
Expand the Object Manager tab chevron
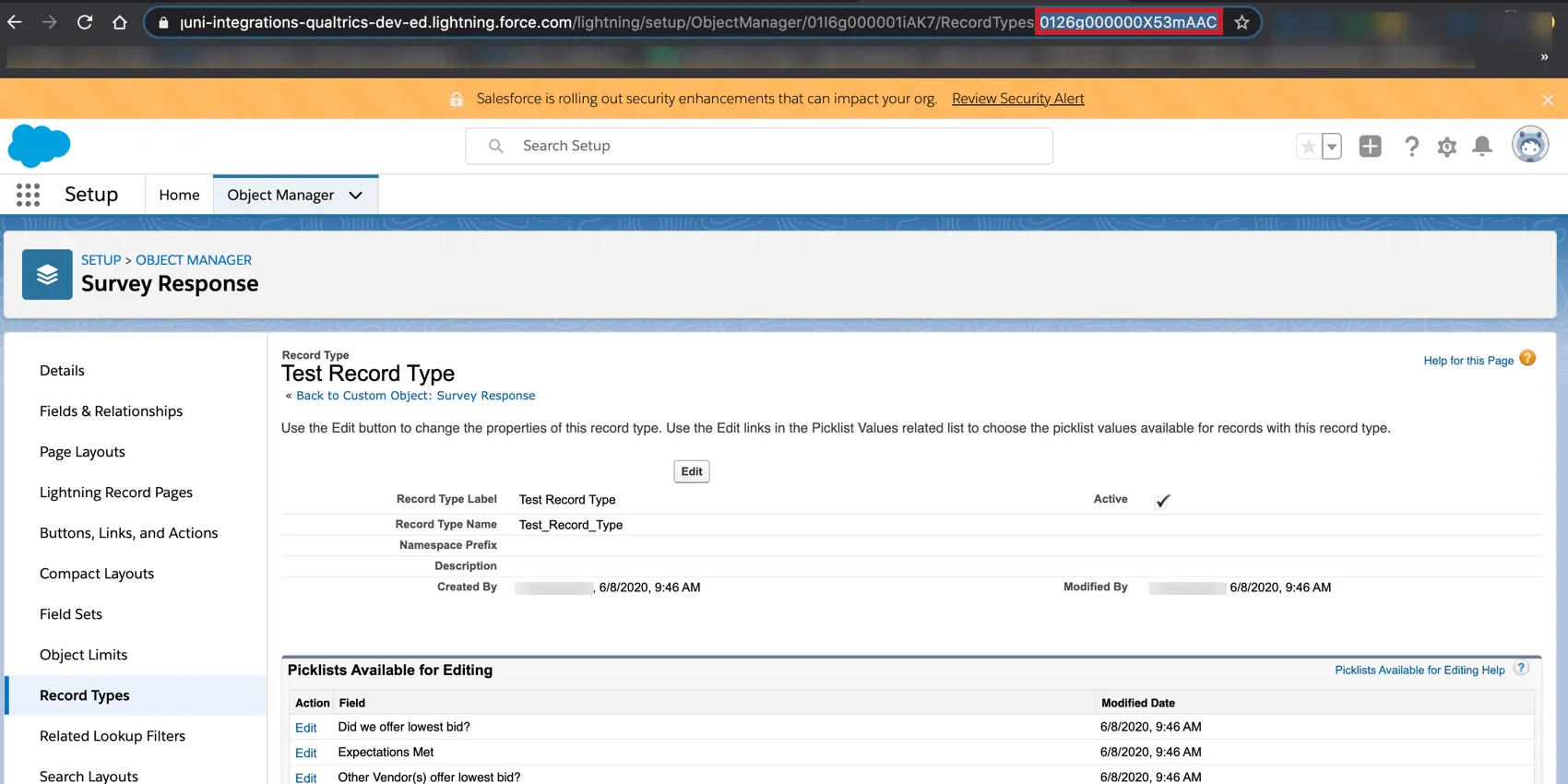(x=356, y=196)
